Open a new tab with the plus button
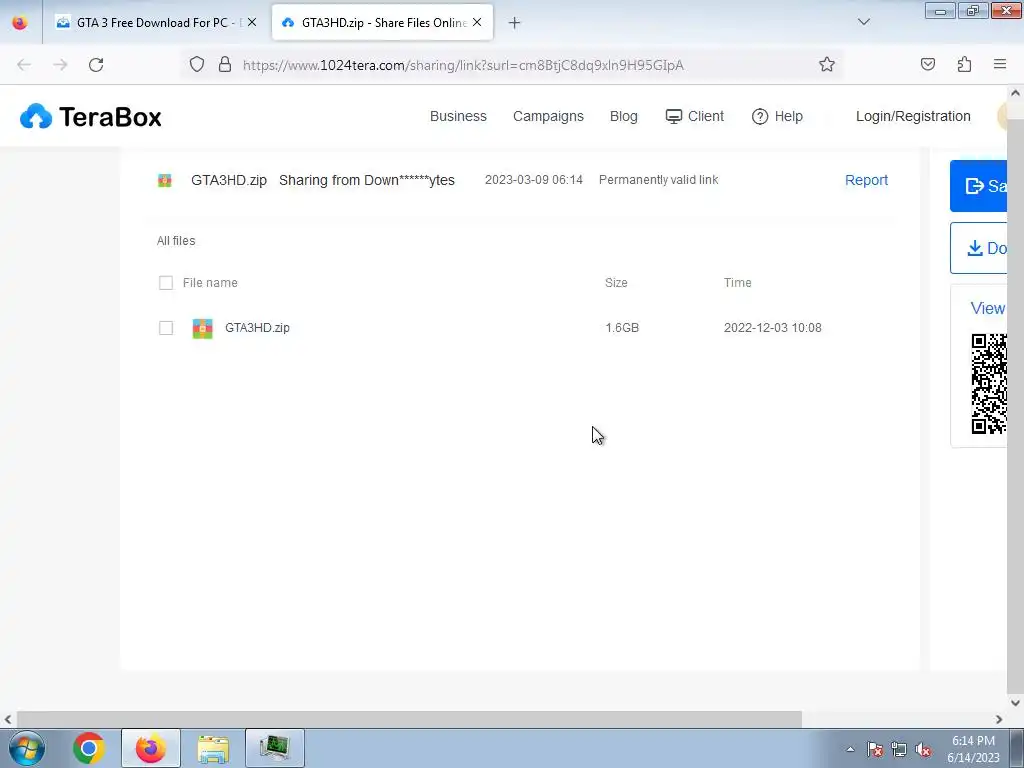1024x768 pixels. (x=515, y=23)
